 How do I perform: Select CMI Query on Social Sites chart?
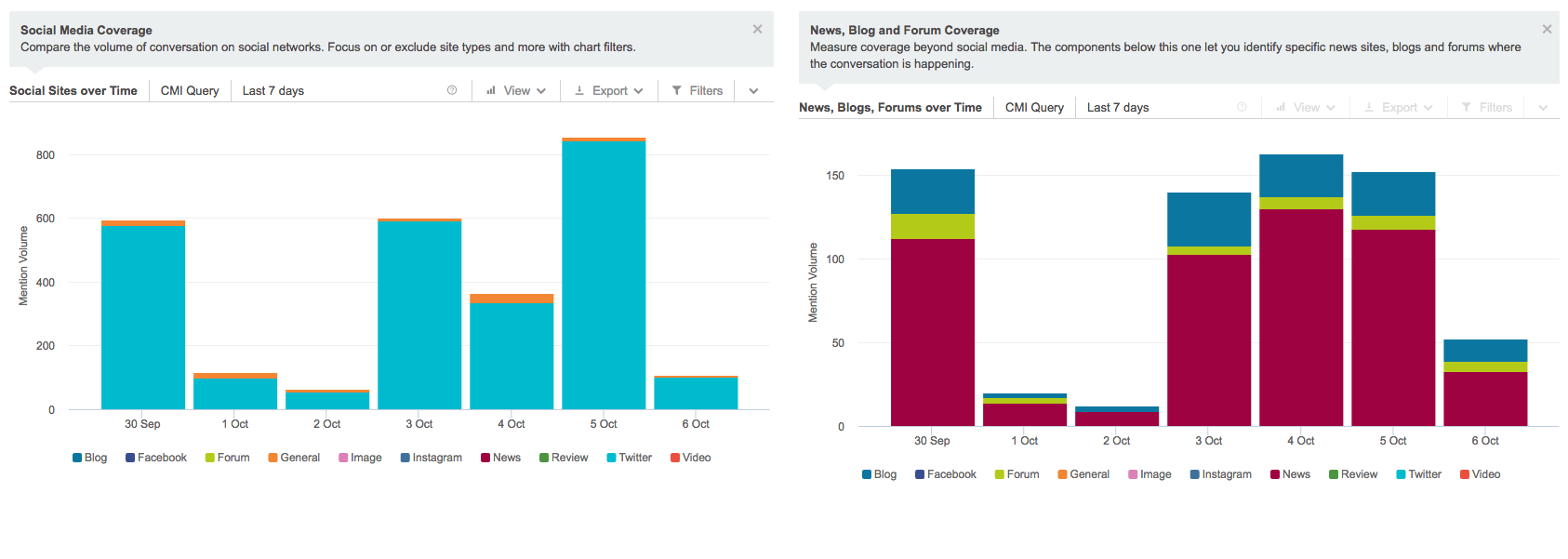[190, 90]
